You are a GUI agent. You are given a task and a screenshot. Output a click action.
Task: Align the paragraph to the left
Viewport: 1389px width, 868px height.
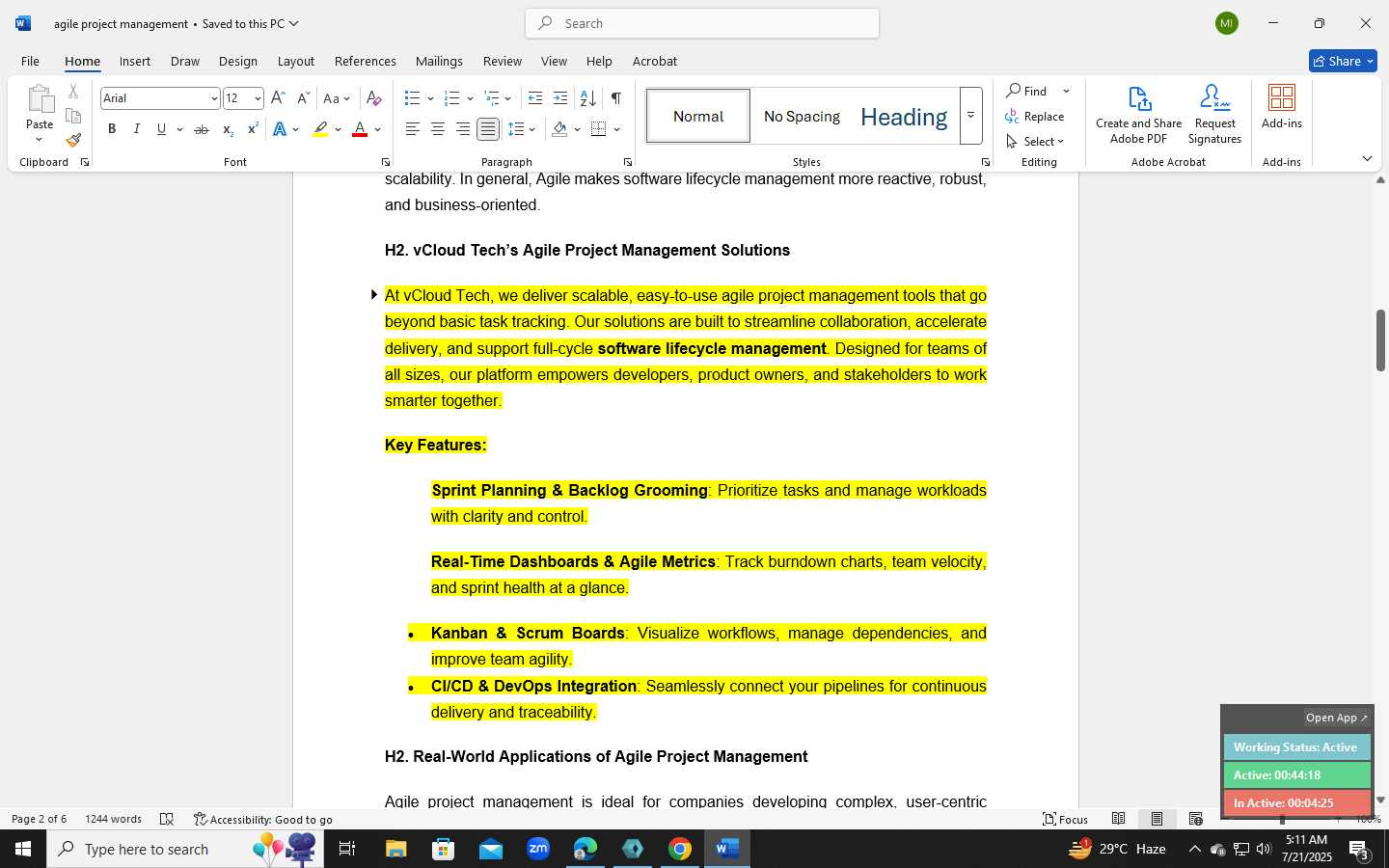click(412, 129)
